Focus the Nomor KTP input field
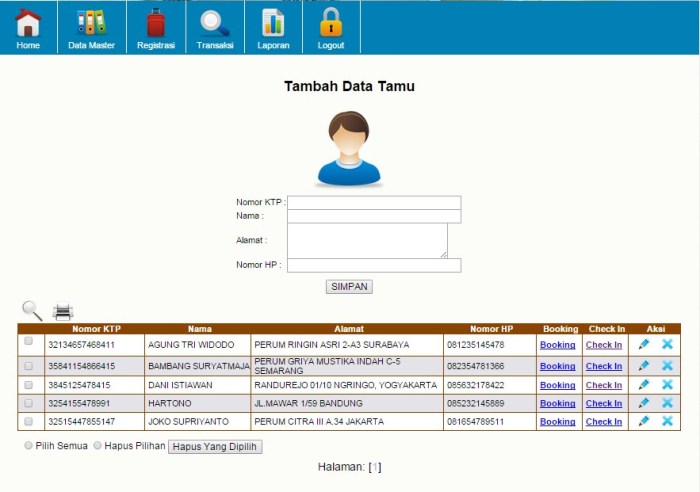Image resolution: width=700 pixels, height=492 pixels. click(374, 202)
